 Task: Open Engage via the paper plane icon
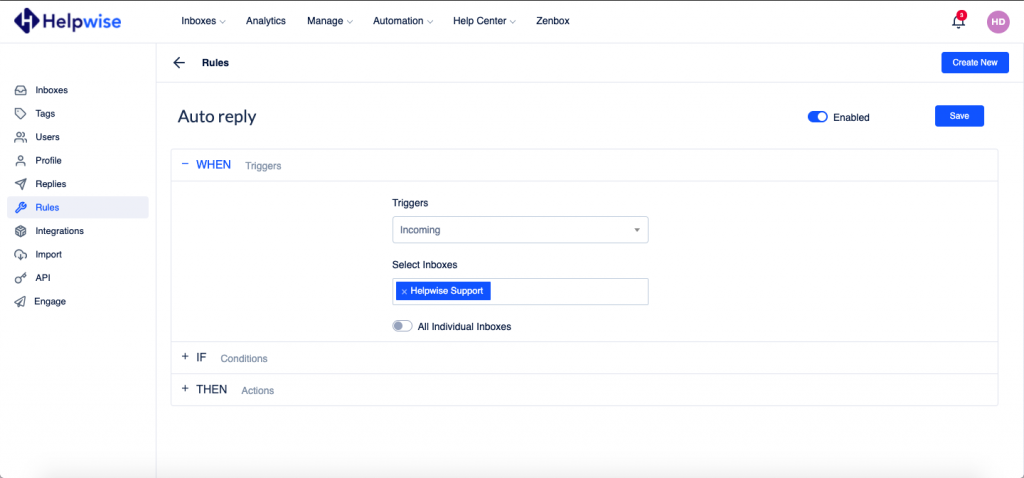point(21,302)
